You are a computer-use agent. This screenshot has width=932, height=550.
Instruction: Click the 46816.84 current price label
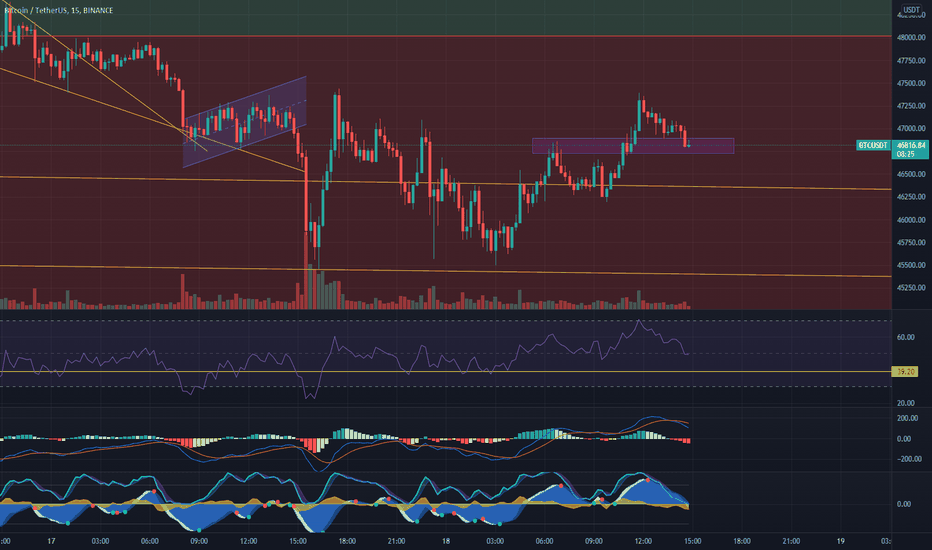click(x=911, y=145)
